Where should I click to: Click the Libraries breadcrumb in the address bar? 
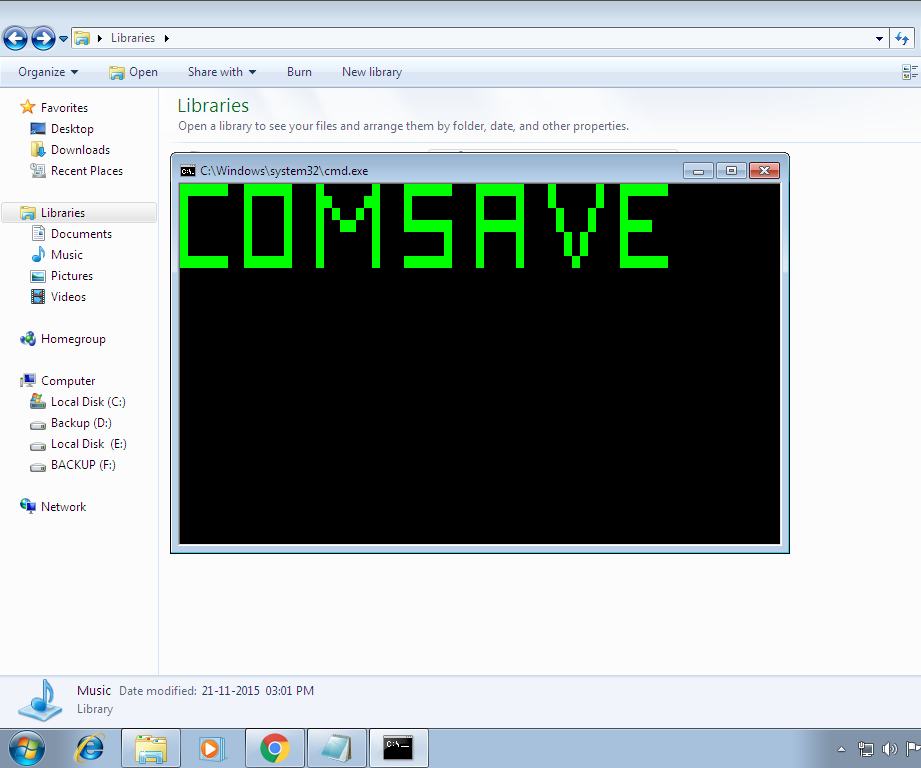(133, 37)
